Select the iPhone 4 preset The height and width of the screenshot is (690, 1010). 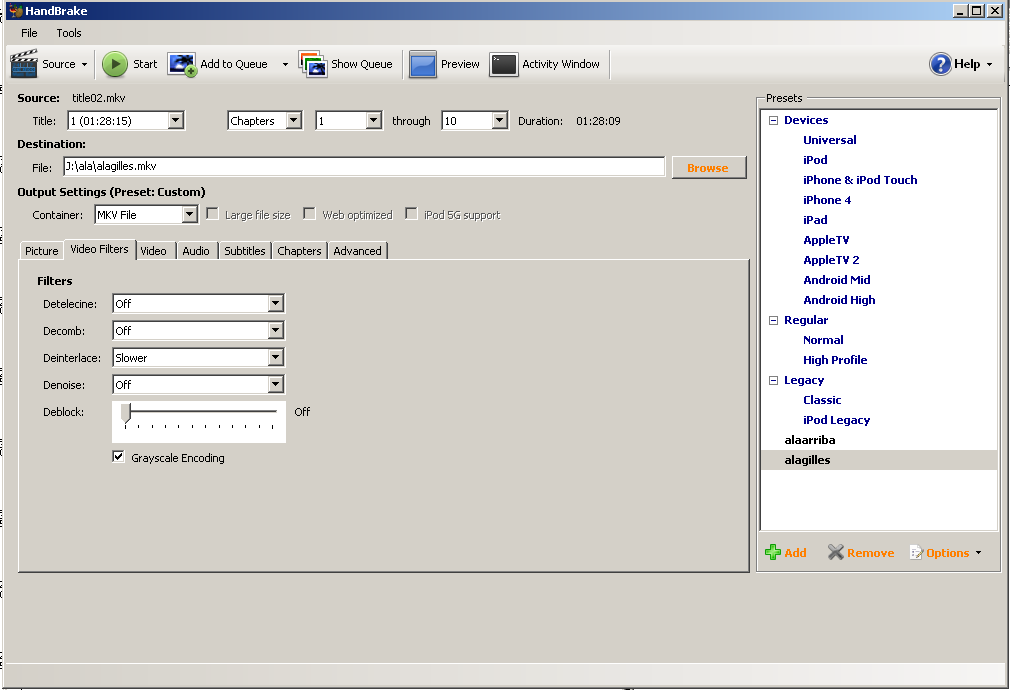click(826, 200)
